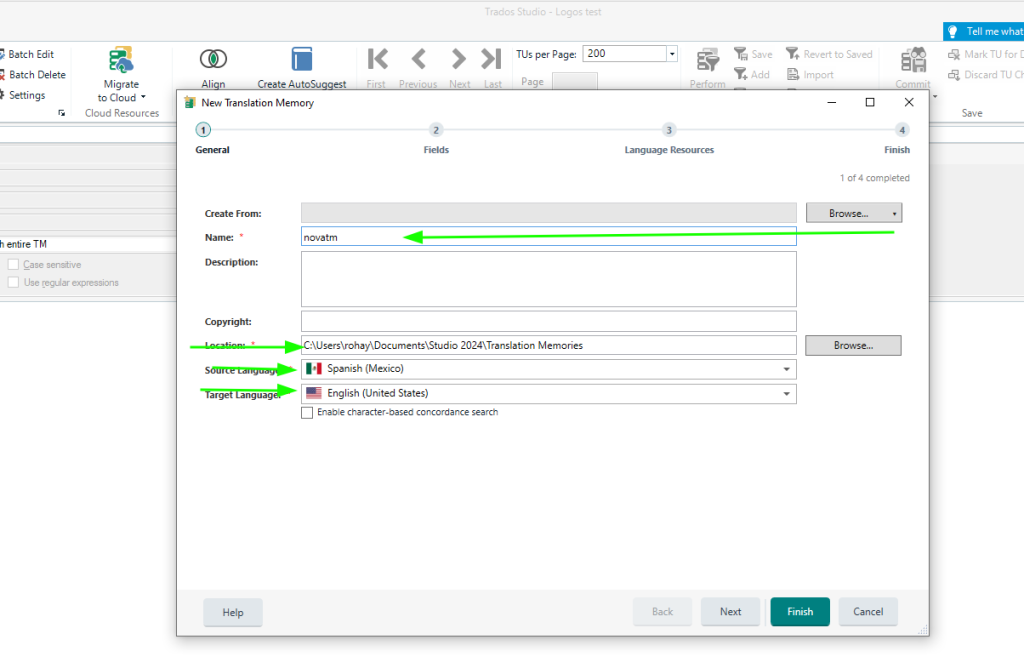1024x668 pixels.
Task: Click the United States flag in Target Language
Action: coord(314,393)
